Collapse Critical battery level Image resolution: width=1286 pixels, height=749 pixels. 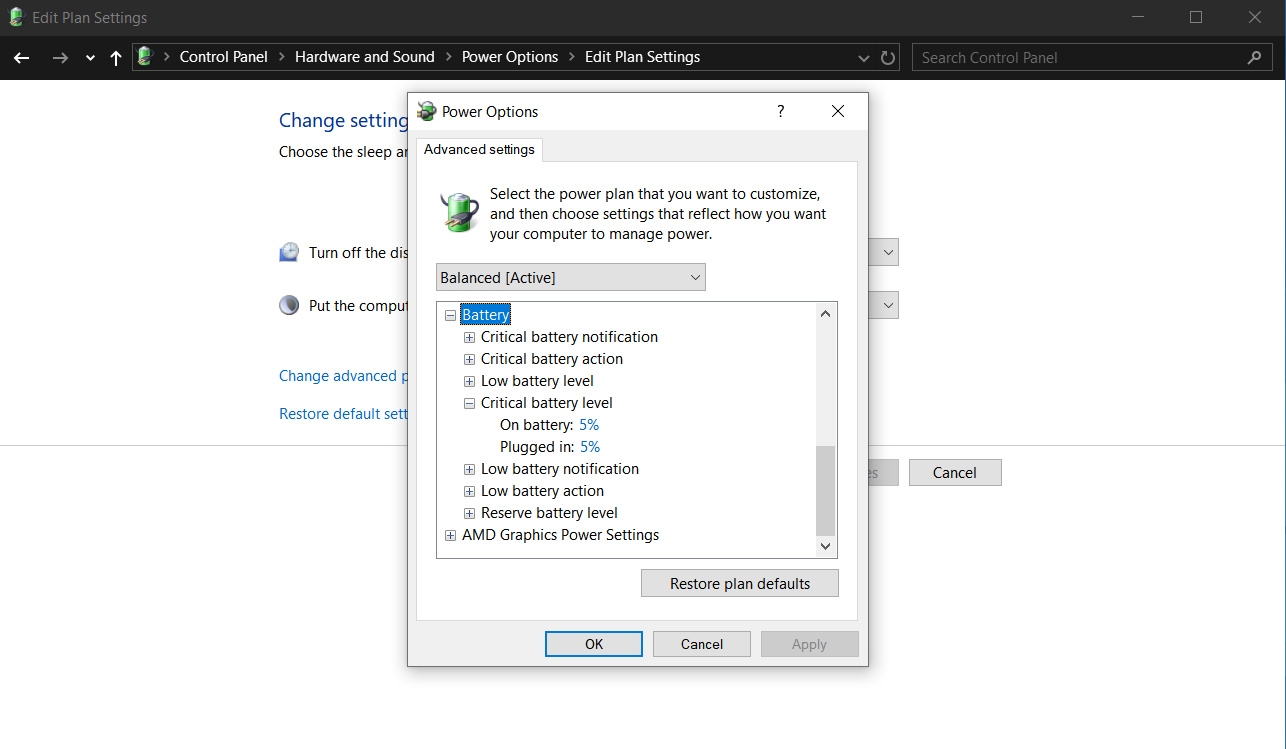[x=469, y=403]
